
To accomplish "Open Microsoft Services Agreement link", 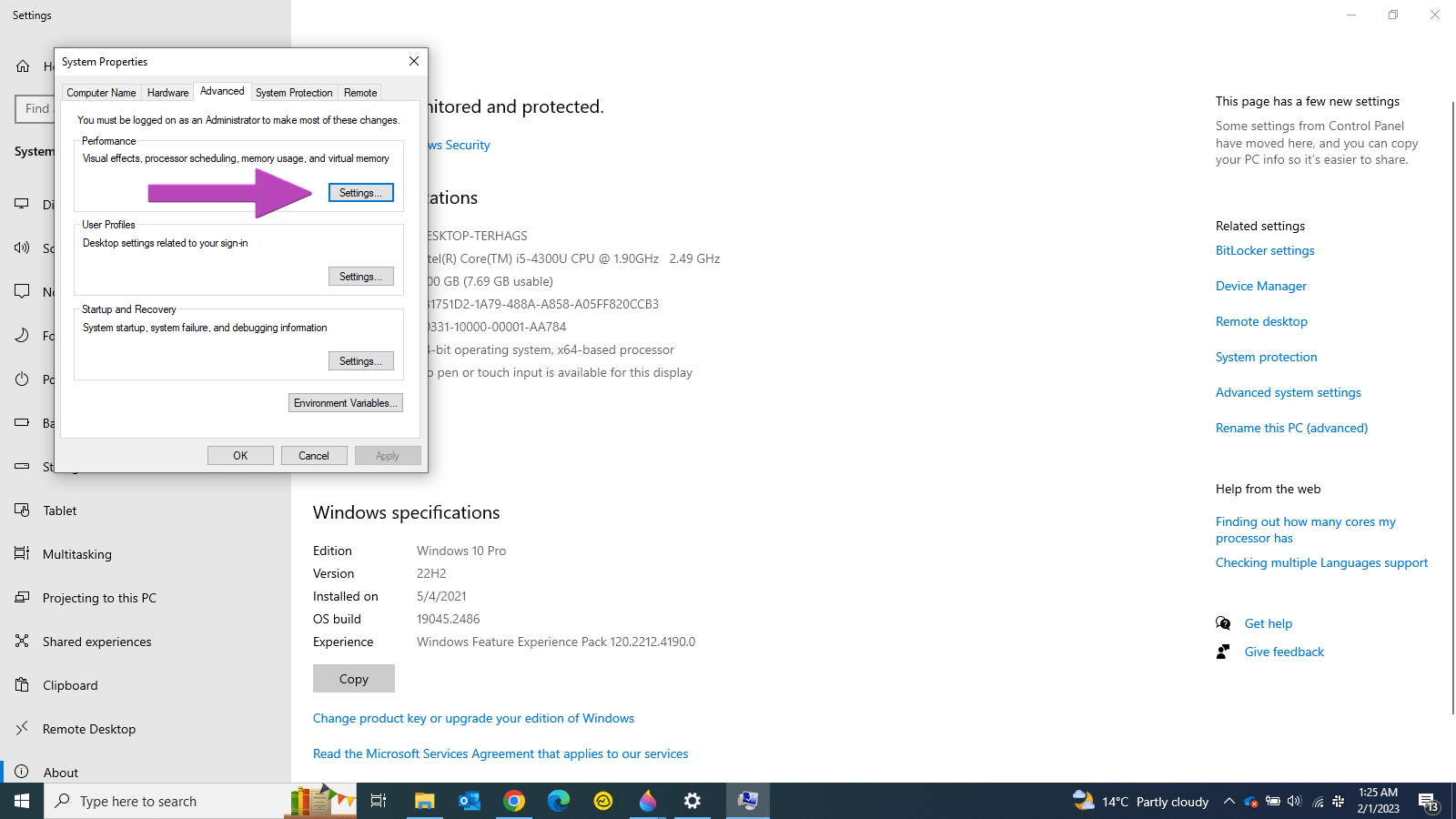I will click(x=500, y=753).
